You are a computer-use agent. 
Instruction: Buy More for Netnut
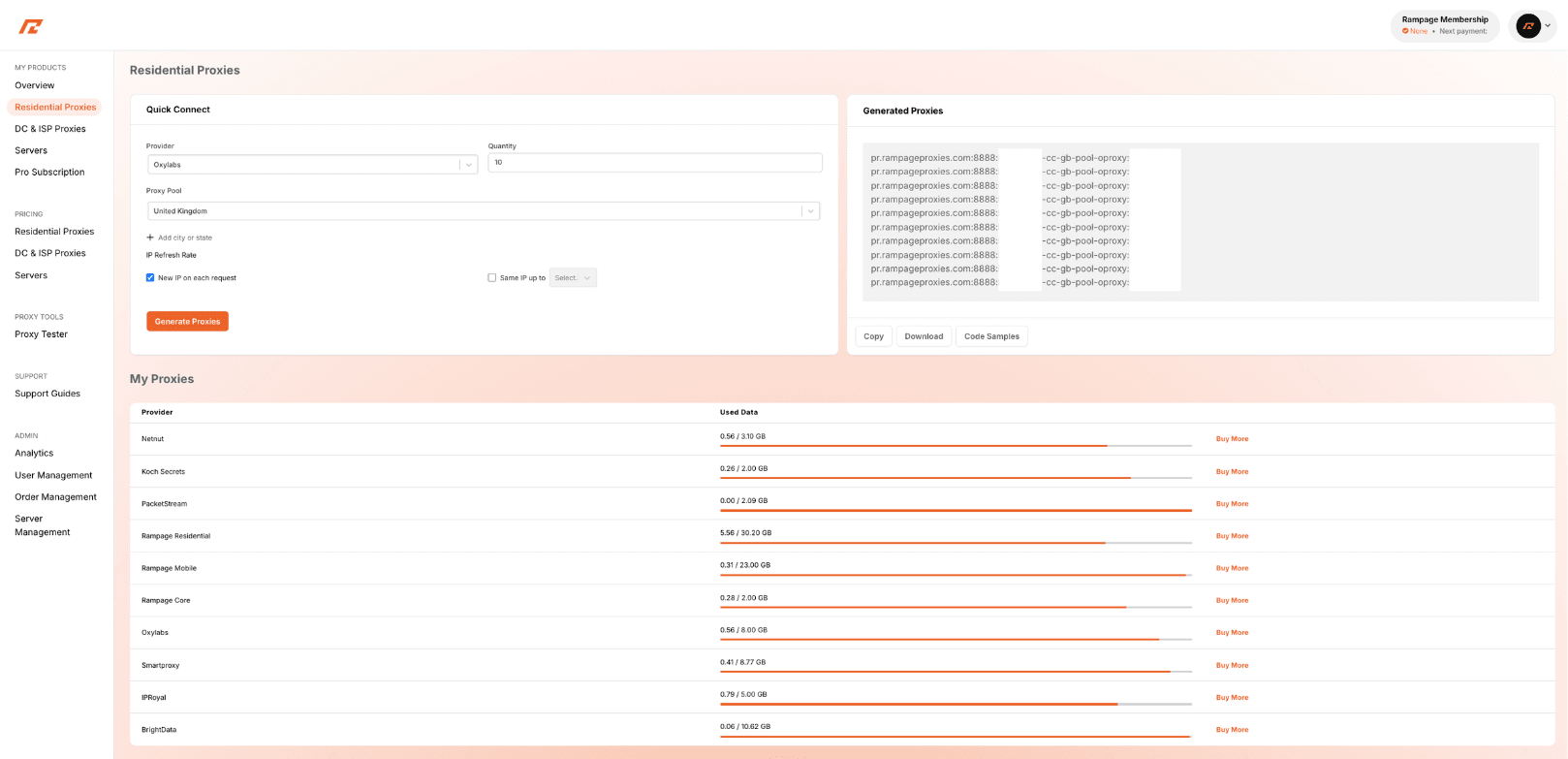(1232, 439)
